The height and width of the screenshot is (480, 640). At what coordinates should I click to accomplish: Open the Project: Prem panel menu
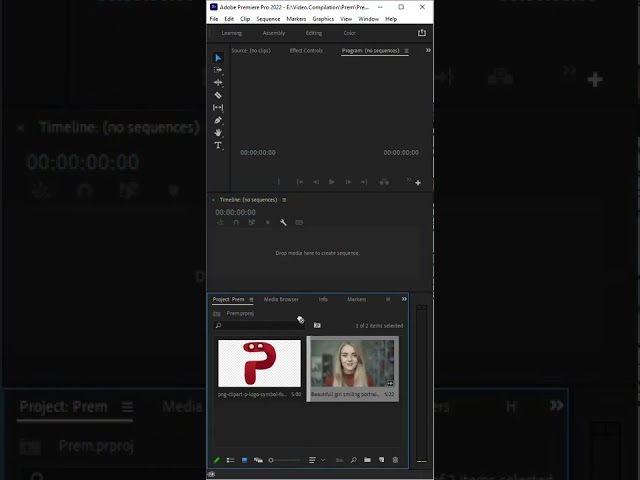pos(251,300)
